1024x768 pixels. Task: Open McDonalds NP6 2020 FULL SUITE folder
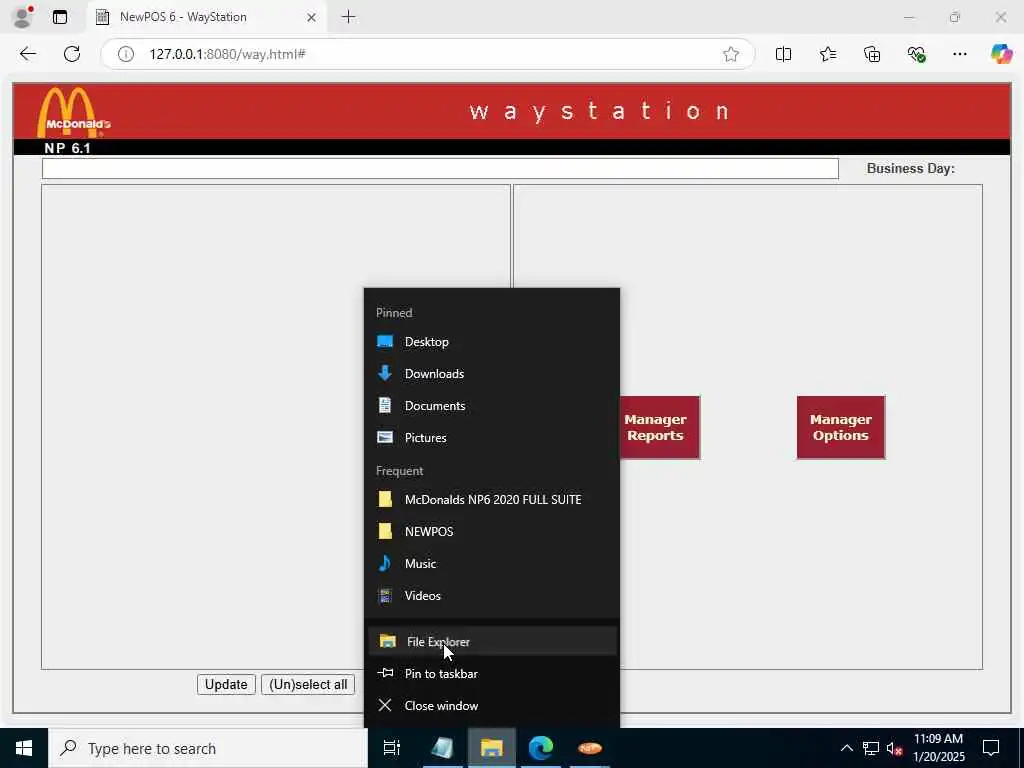coord(492,500)
